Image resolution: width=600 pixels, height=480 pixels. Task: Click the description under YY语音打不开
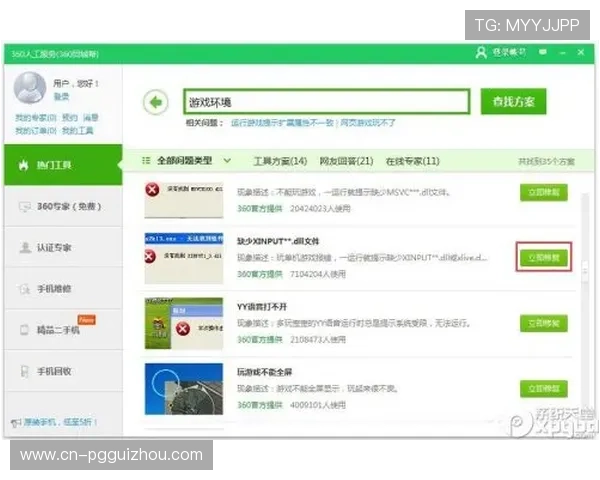pyautogui.click(x=354, y=323)
